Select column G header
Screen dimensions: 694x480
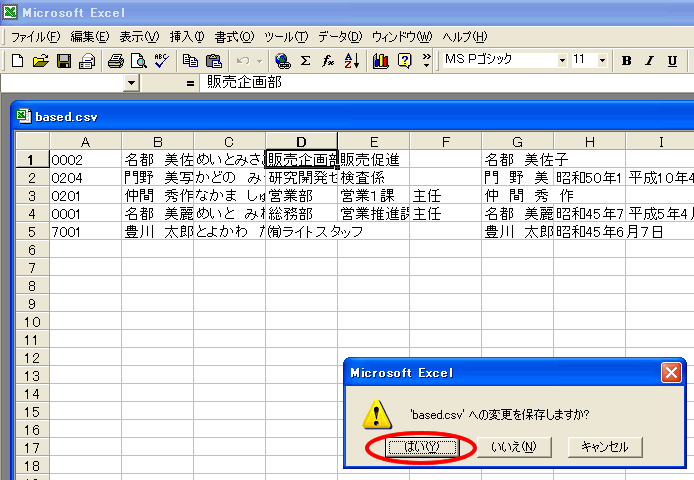[x=517, y=142]
